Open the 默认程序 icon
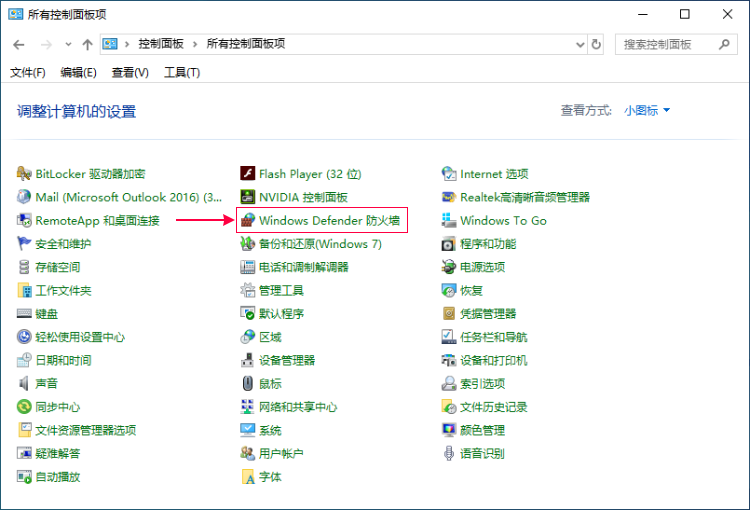 (247, 313)
